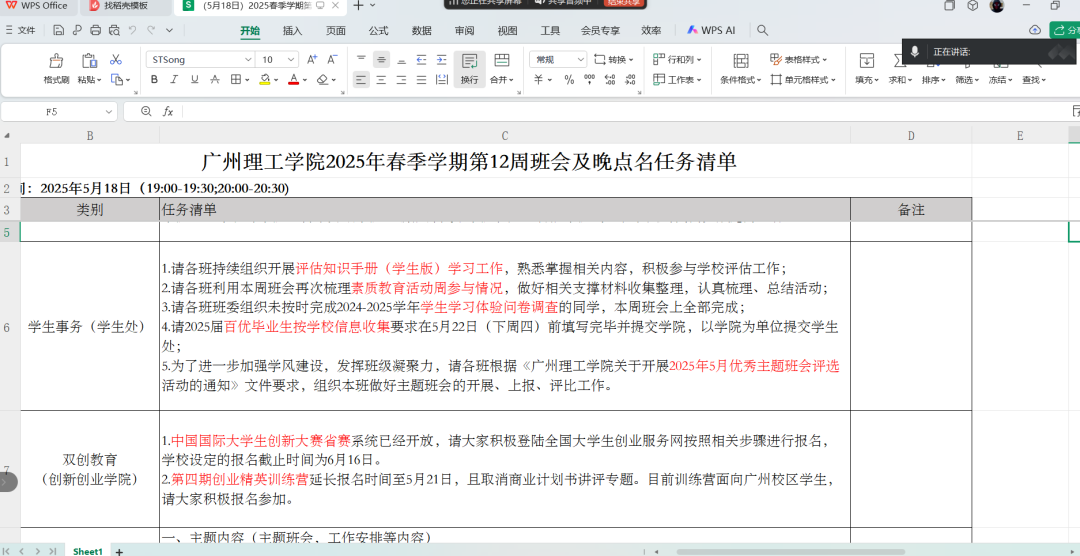This screenshot has width=1080, height=556.
Task: Switch to the 插入 (Insert) ribbon tab
Action: [292, 31]
